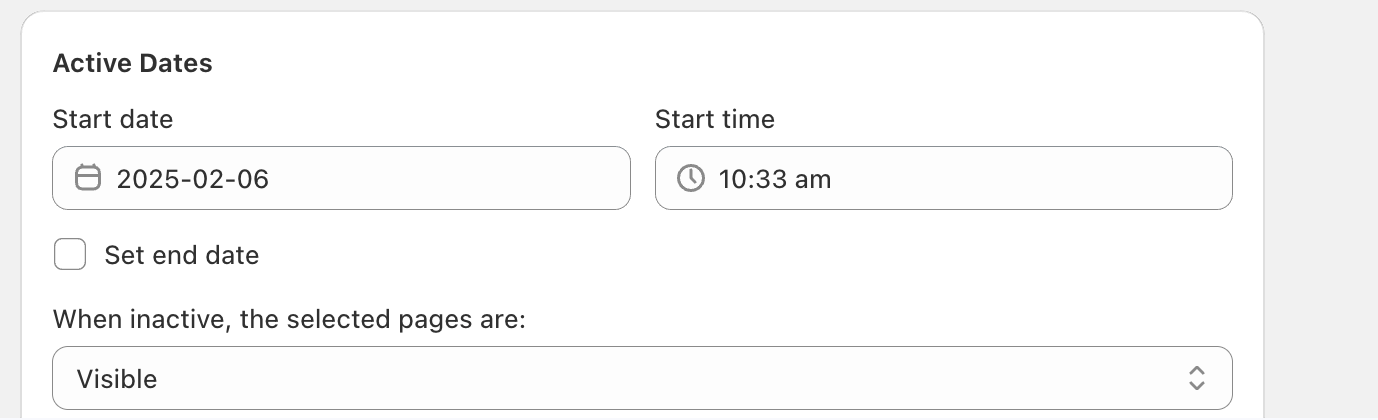Click the up-down chevron icon beside Visible
This screenshot has width=1378, height=420.
(1197, 378)
